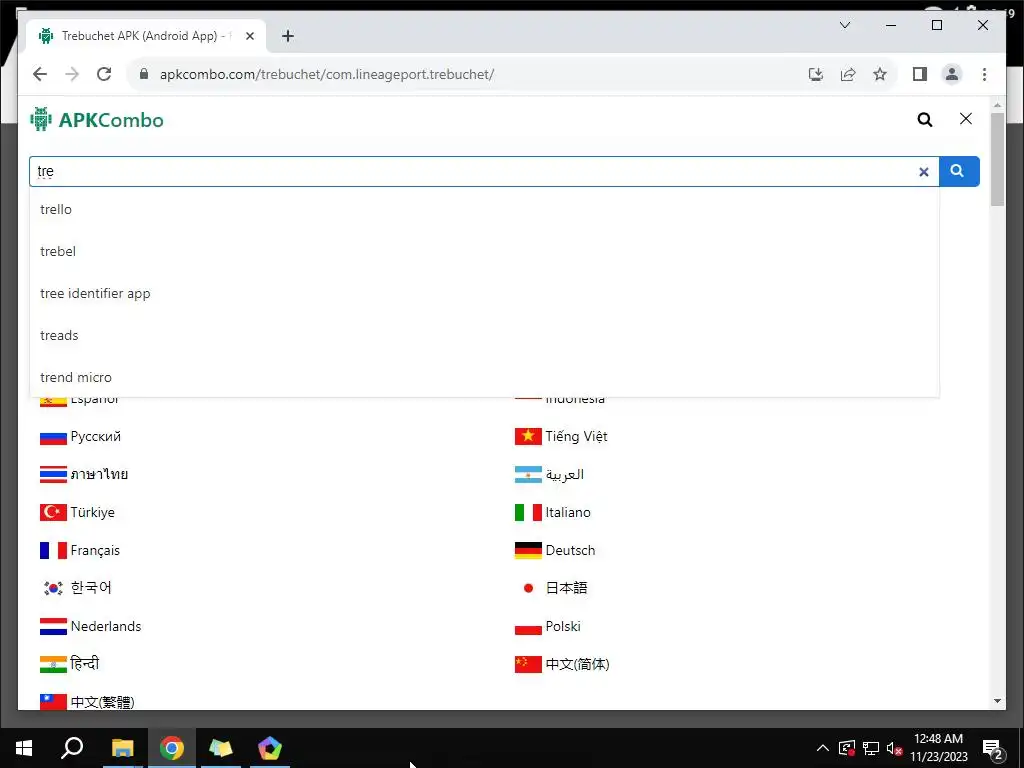
Task: Open Windows taskbar search
Action: coord(72,748)
